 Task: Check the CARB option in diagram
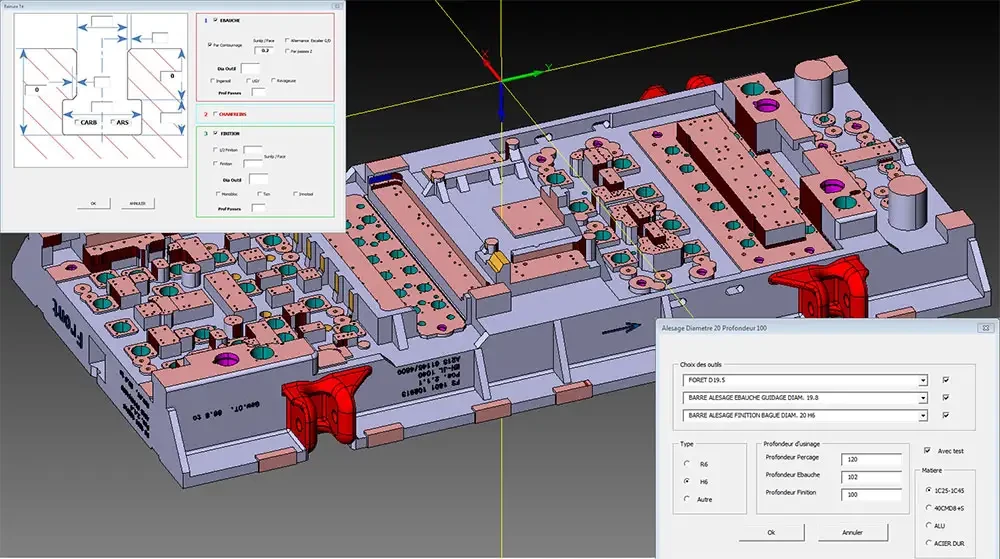pyautogui.click(x=77, y=123)
